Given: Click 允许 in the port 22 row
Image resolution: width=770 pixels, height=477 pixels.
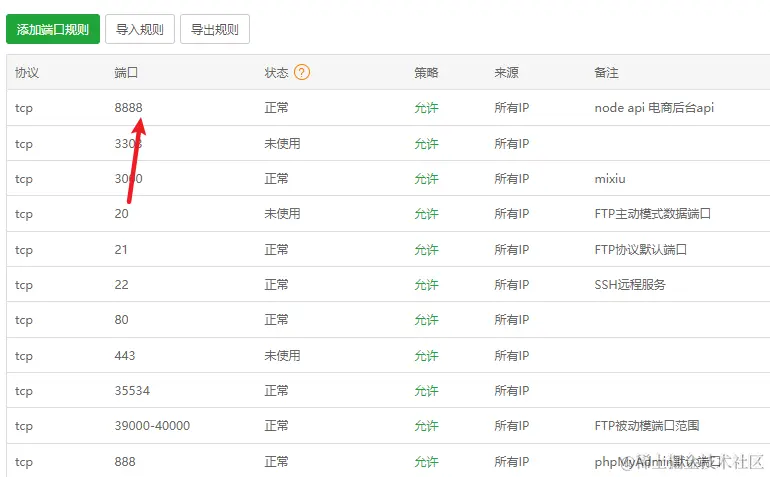Looking at the screenshot, I should [426, 284].
